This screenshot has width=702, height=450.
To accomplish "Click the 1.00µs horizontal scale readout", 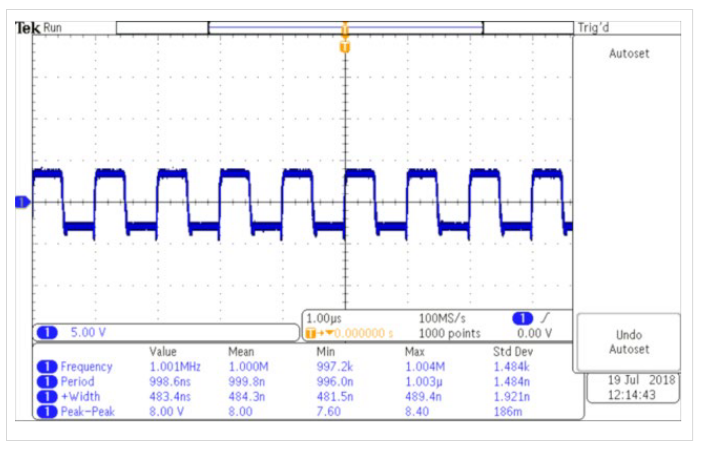I will click(325, 317).
